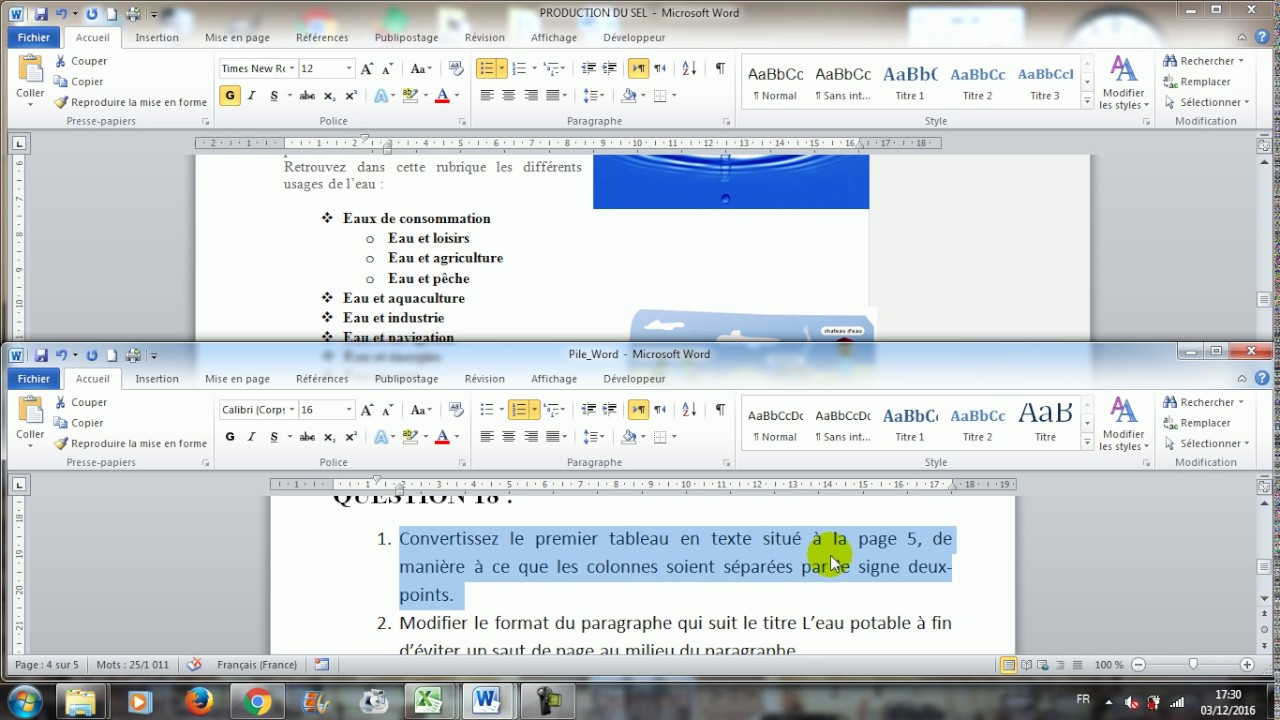The image size is (1280, 720).
Task: Click font color button in Pile_Word window
Action: pos(442,437)
